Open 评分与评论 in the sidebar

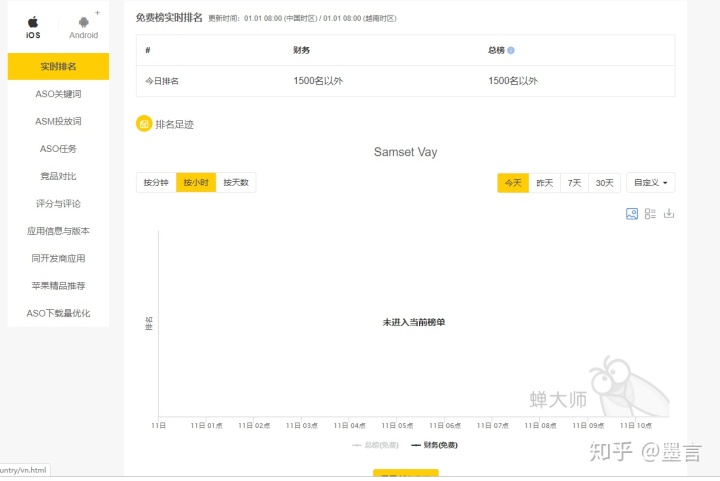click(x=58, y=203)
